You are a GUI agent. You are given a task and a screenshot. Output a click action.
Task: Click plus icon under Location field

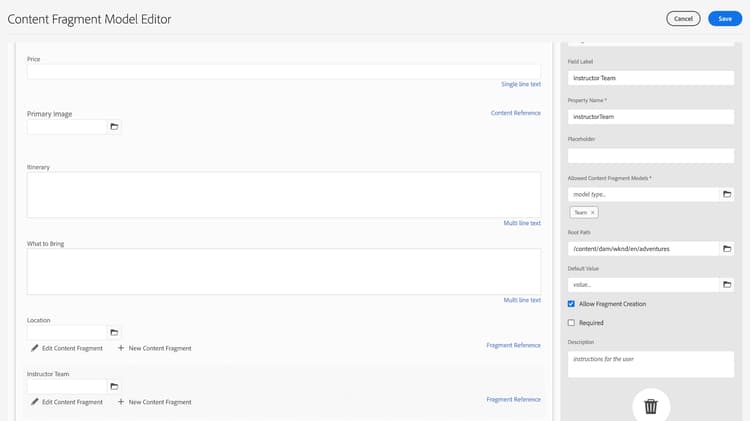click(x=121, y=348)
